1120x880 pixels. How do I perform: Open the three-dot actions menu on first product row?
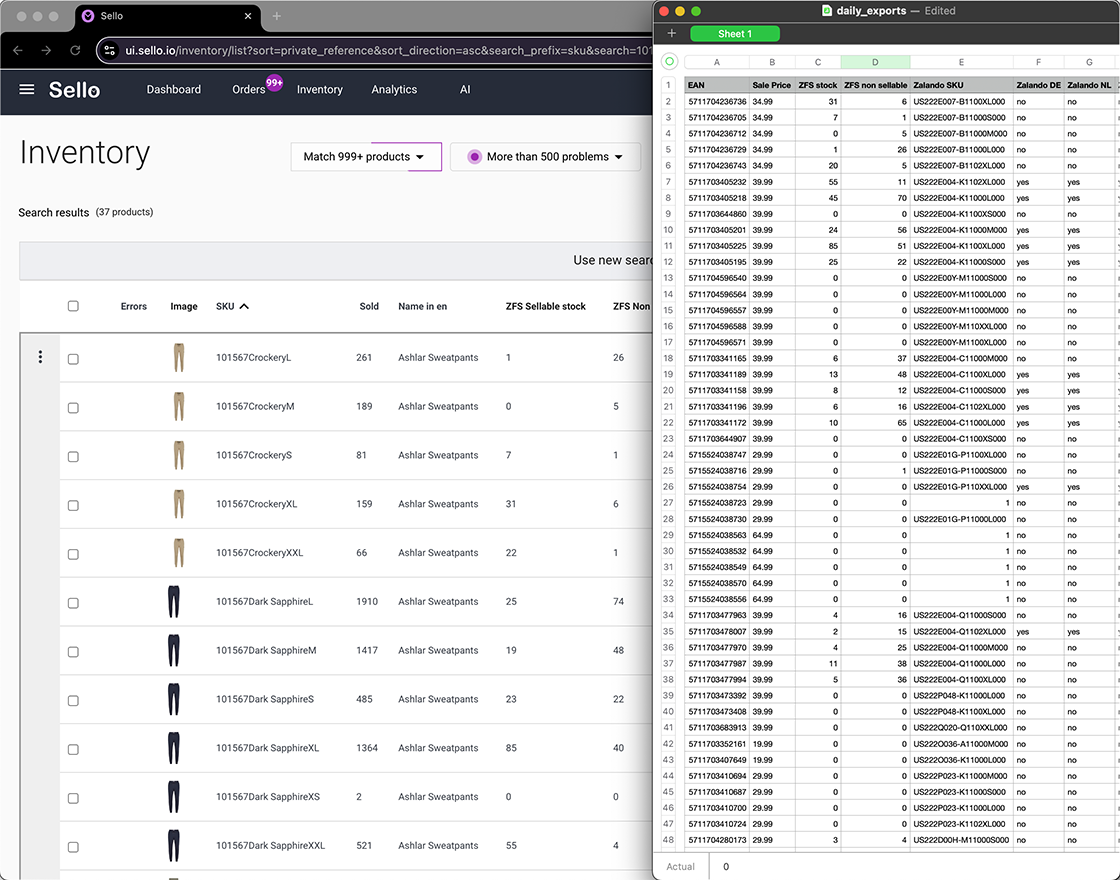pos(40,356)
